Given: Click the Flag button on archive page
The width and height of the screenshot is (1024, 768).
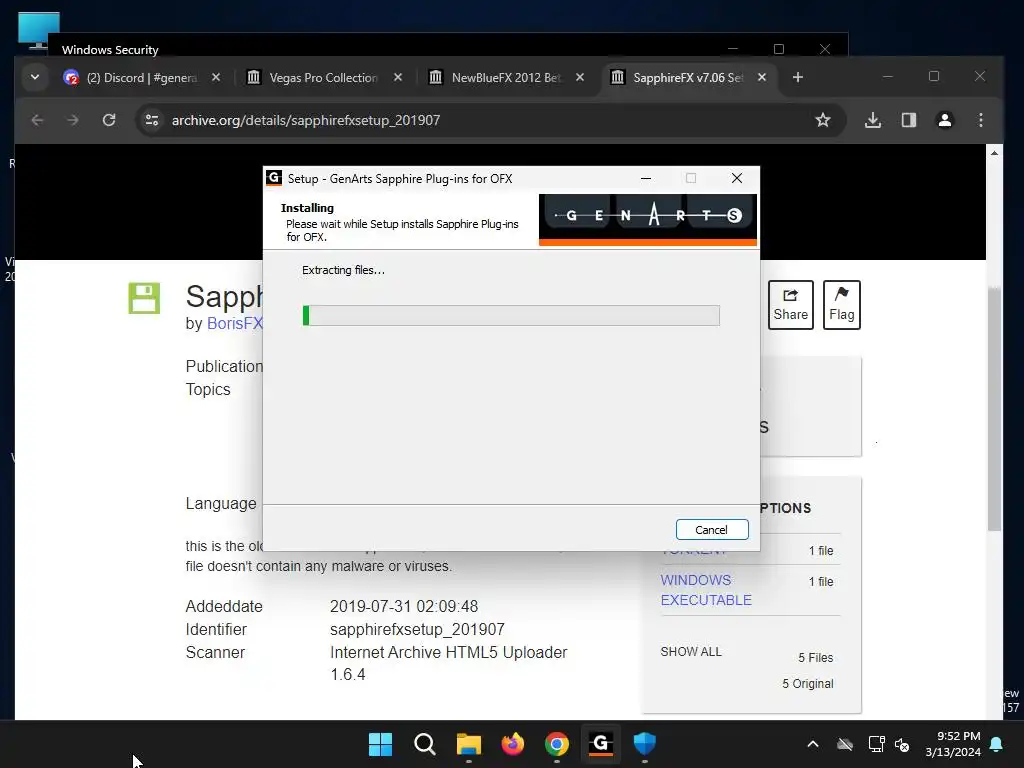Looking at the screenshot, I should 842,305.
